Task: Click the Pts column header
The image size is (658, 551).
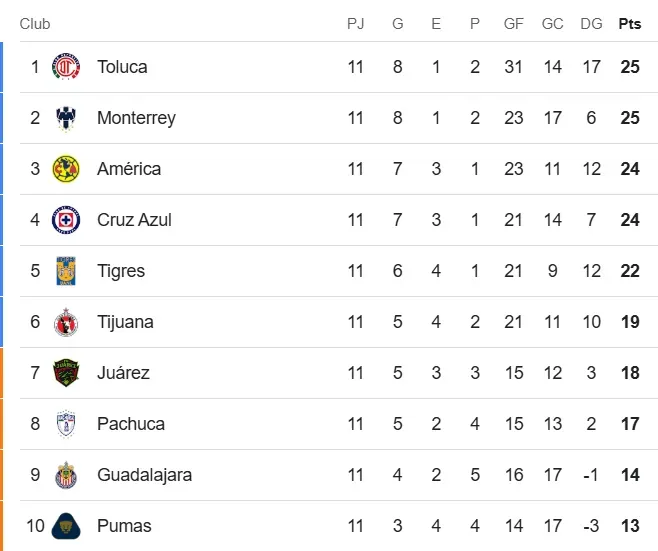Action: click(630, 24)
